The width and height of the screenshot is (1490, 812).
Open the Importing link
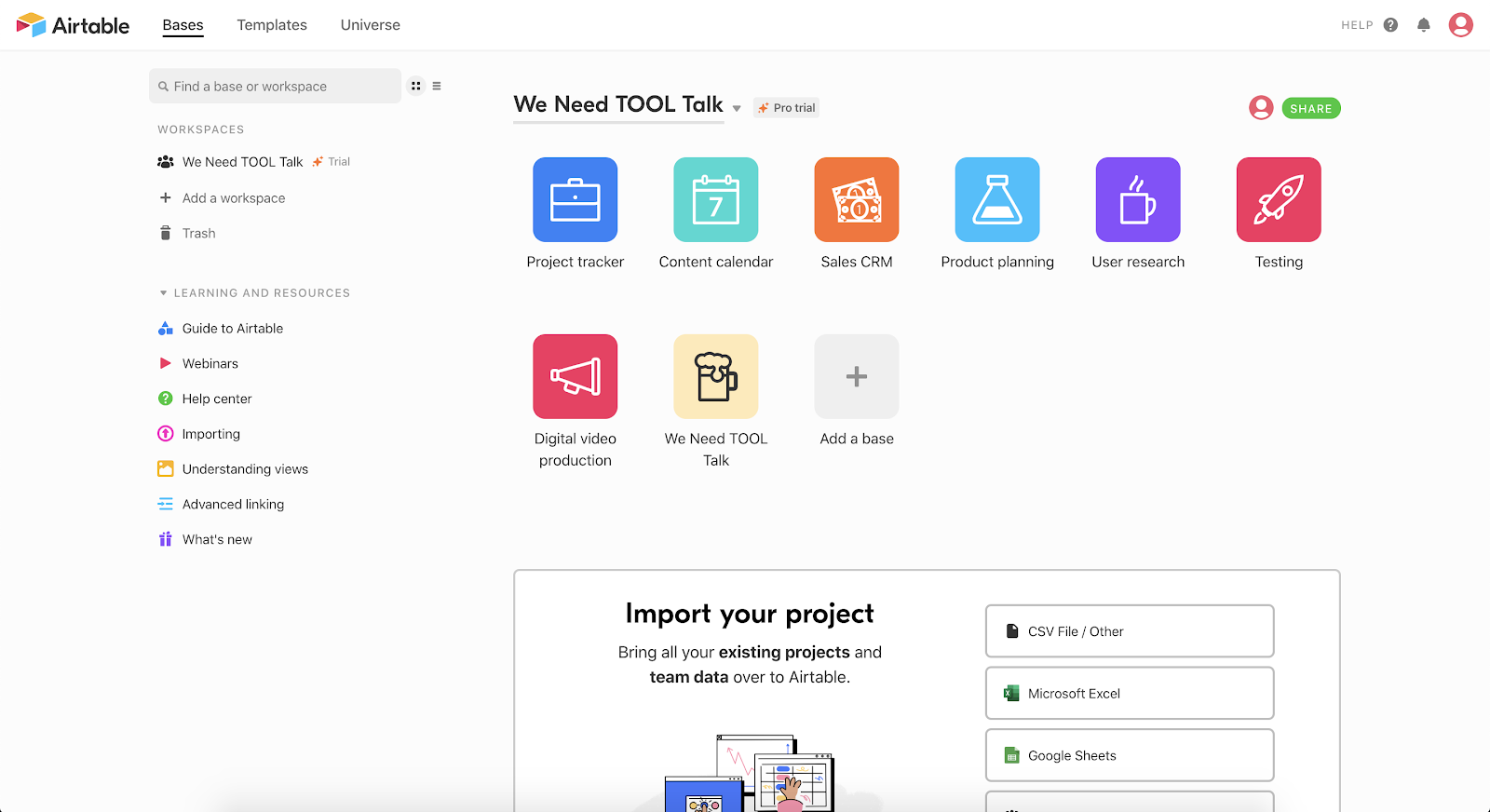click(211, 434)
